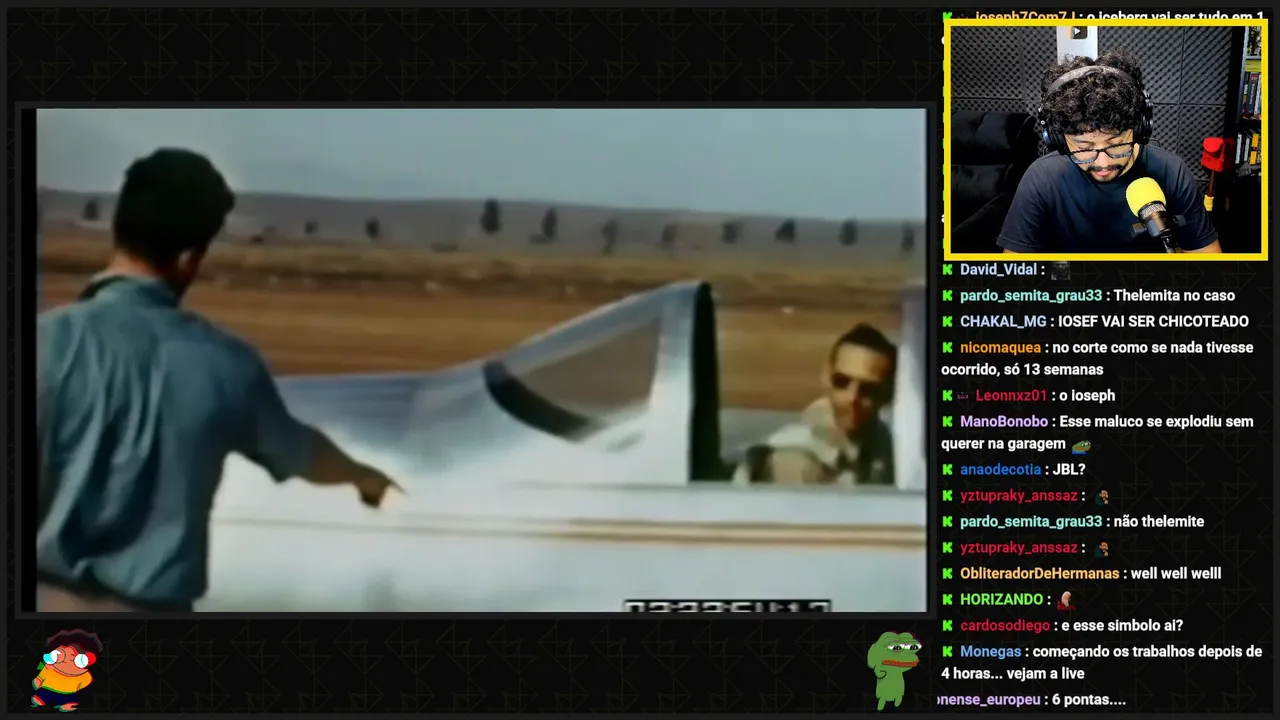Click the Kick badge beside anaodecotia
The image size is (1280, 720).
947,469
